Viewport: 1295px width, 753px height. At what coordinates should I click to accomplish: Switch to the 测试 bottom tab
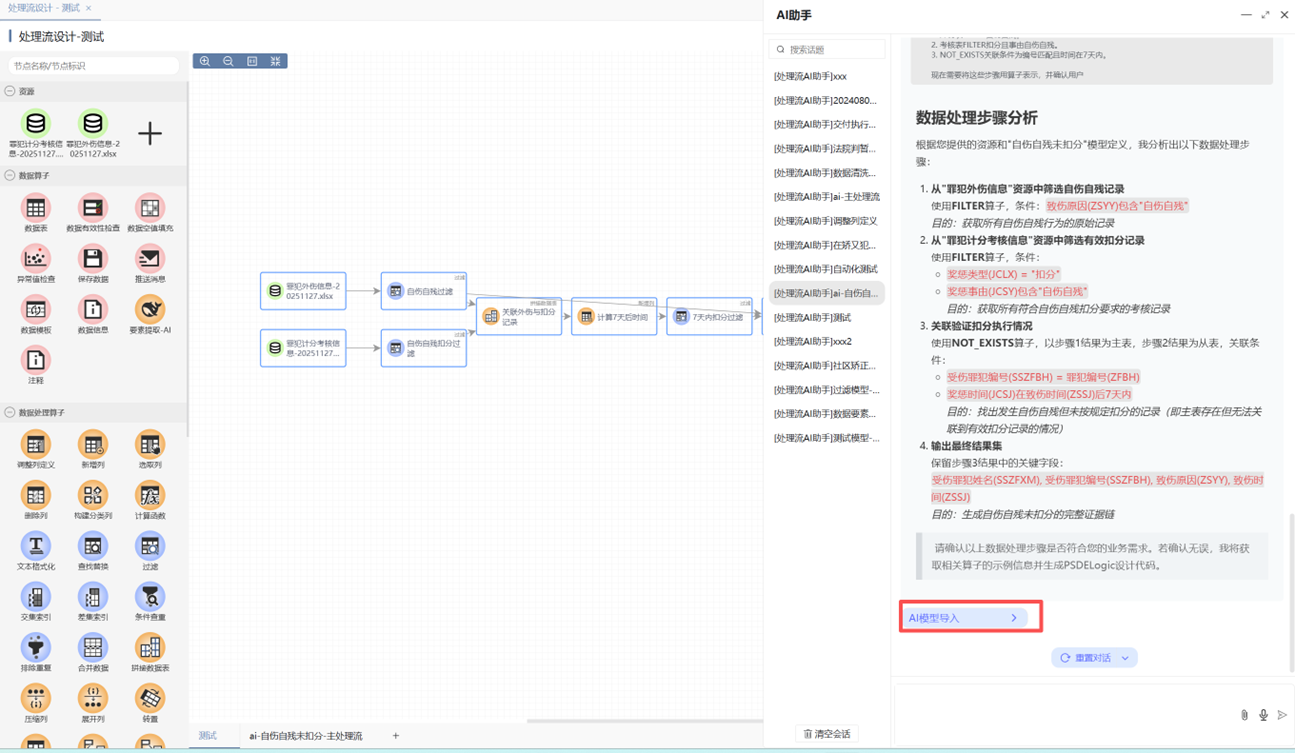click(208, 736)
